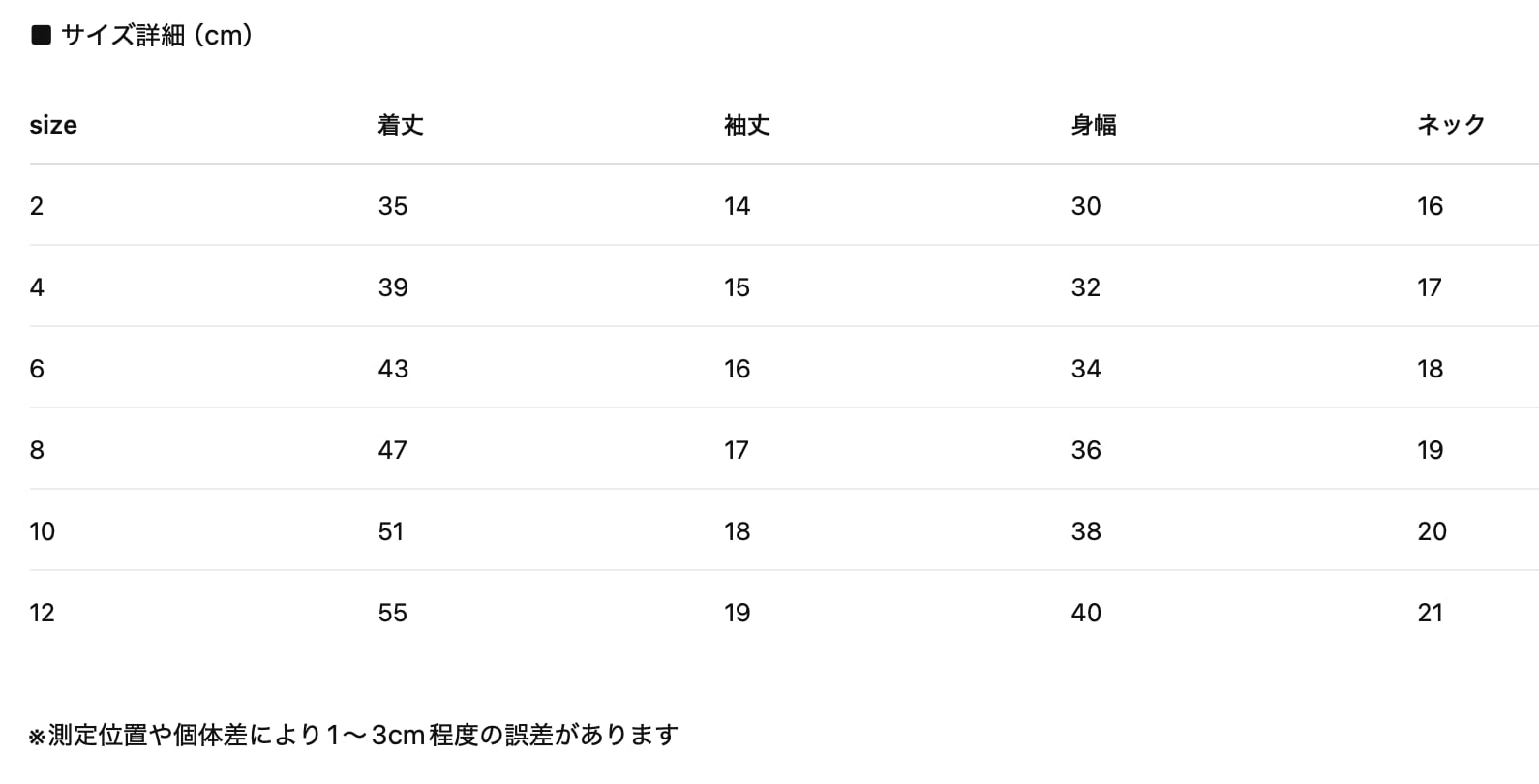1539x784 pixels.
Task: Select 身幅 value 40 in size 12 row
Action: [x=1086, y=613]
